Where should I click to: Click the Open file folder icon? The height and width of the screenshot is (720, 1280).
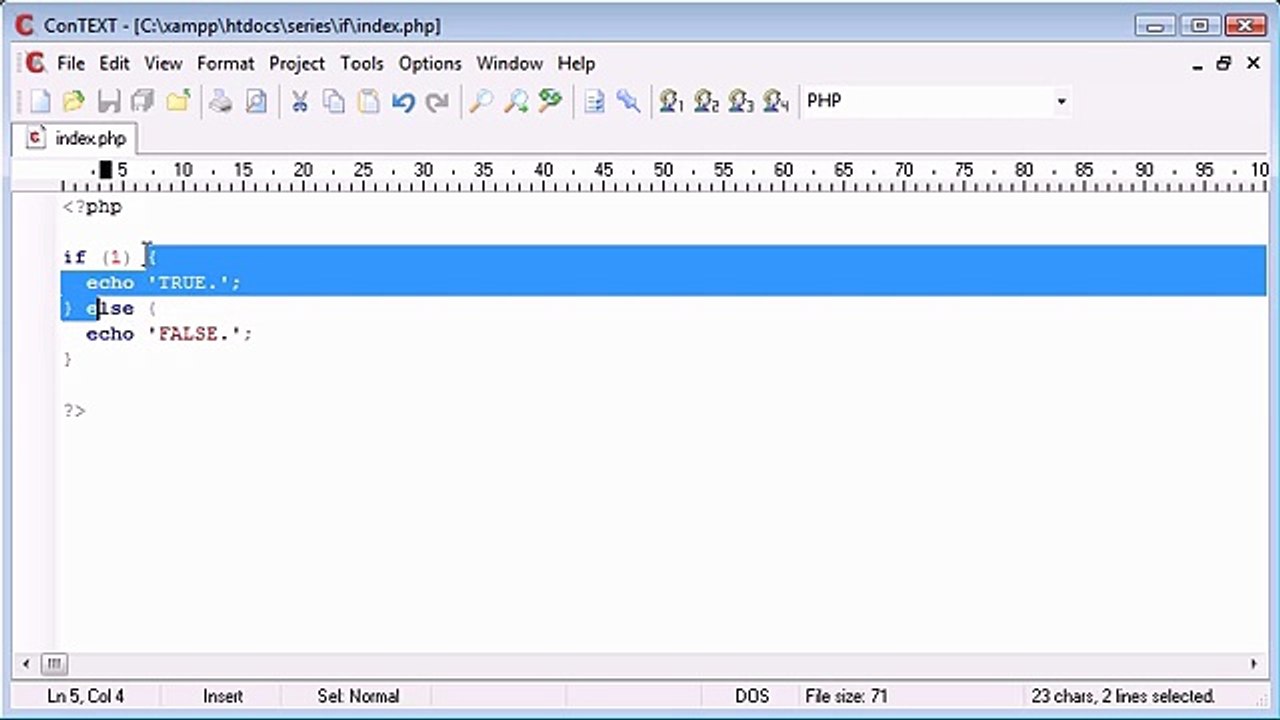tap(74, 101)
